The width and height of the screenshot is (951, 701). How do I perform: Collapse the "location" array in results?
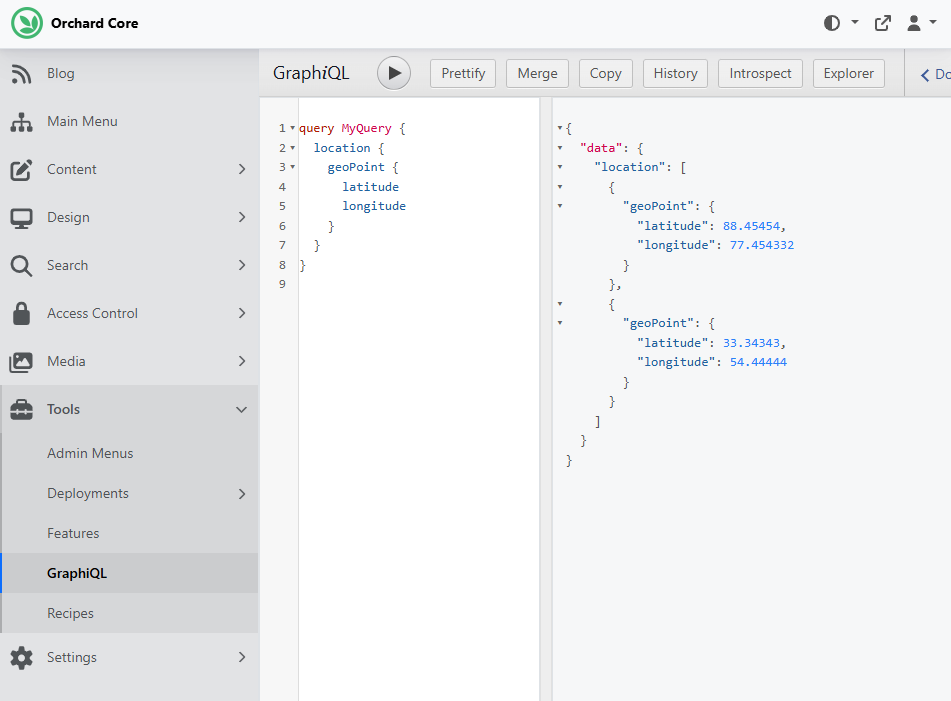coord(560,167)
